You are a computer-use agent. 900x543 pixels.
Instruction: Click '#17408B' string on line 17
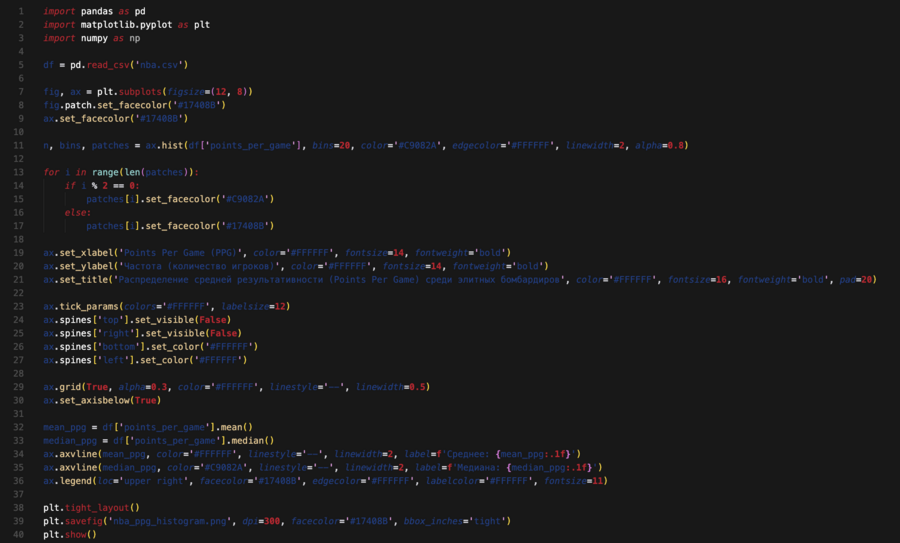point(247,226)
